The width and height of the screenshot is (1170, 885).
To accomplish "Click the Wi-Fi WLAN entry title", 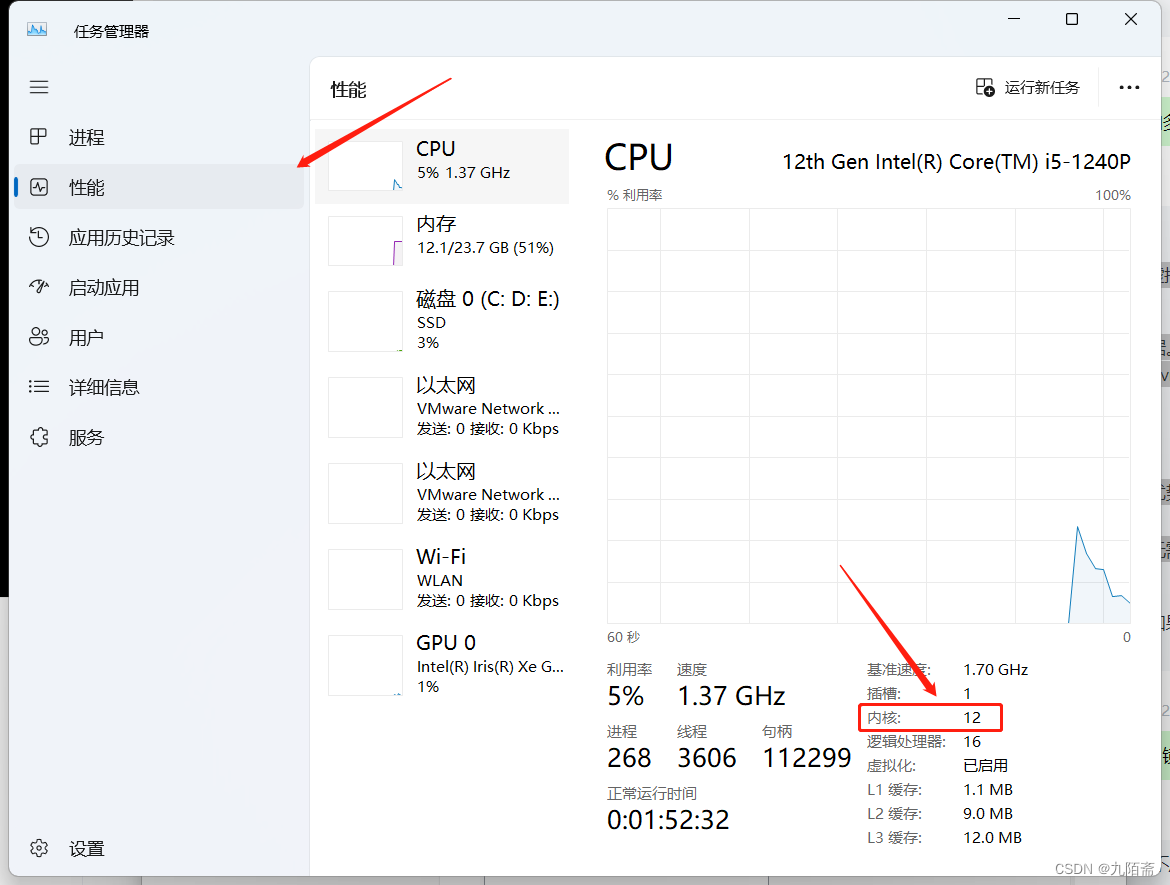I will (441, 557).
